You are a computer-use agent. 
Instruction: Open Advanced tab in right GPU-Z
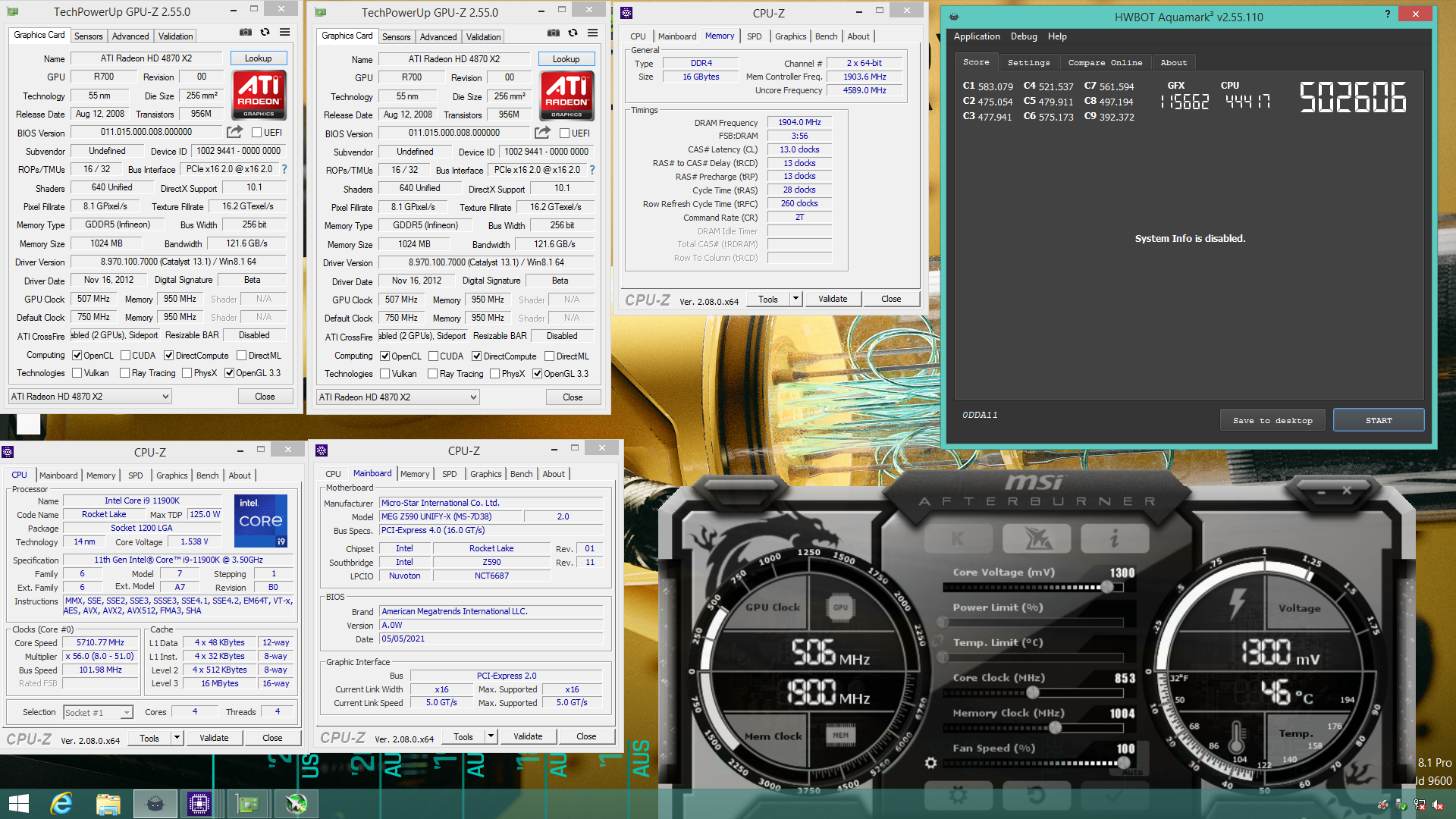(x=438, y=37)
